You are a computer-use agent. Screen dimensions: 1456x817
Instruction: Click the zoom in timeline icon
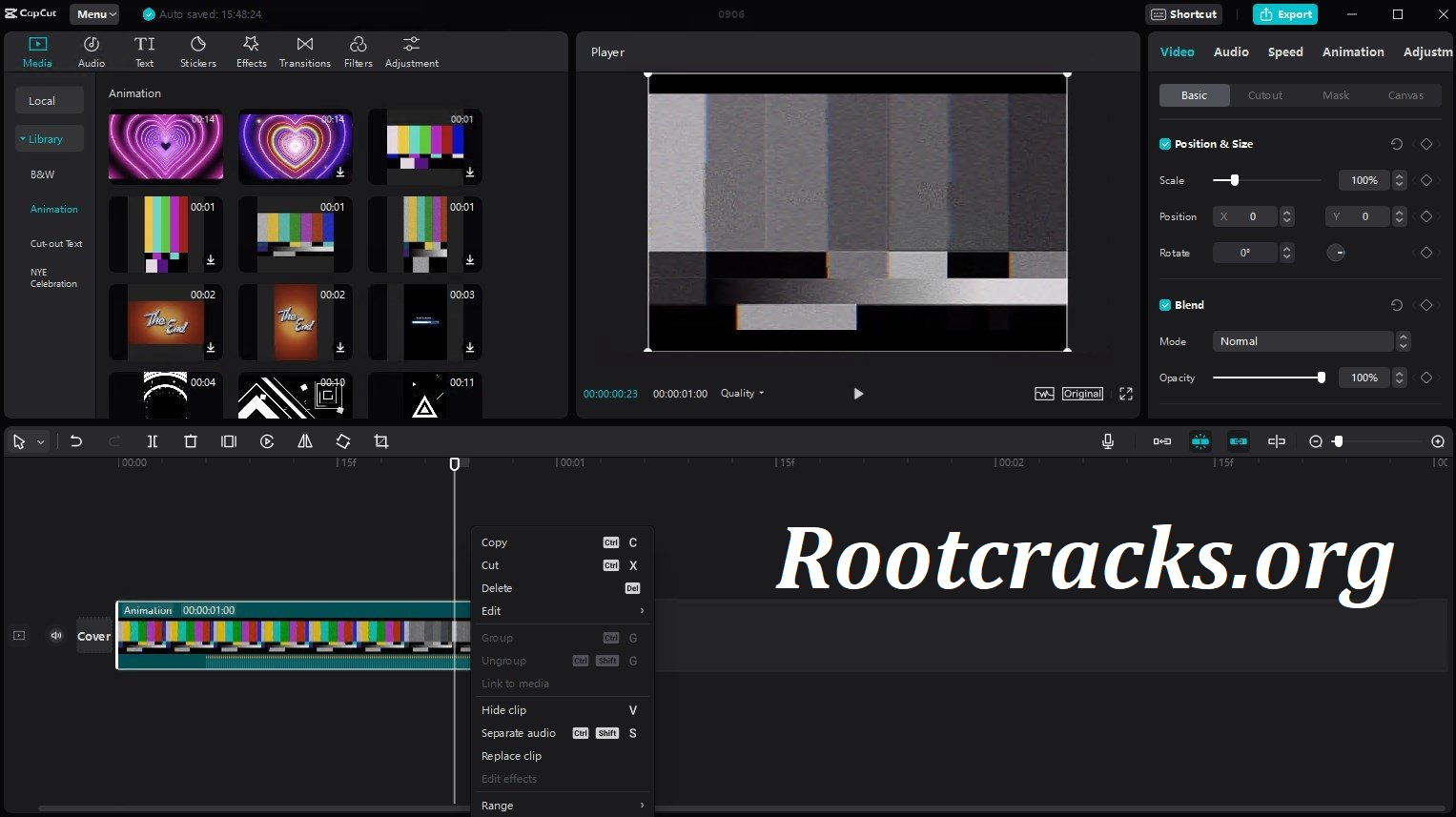click(x=1438, y=441)
